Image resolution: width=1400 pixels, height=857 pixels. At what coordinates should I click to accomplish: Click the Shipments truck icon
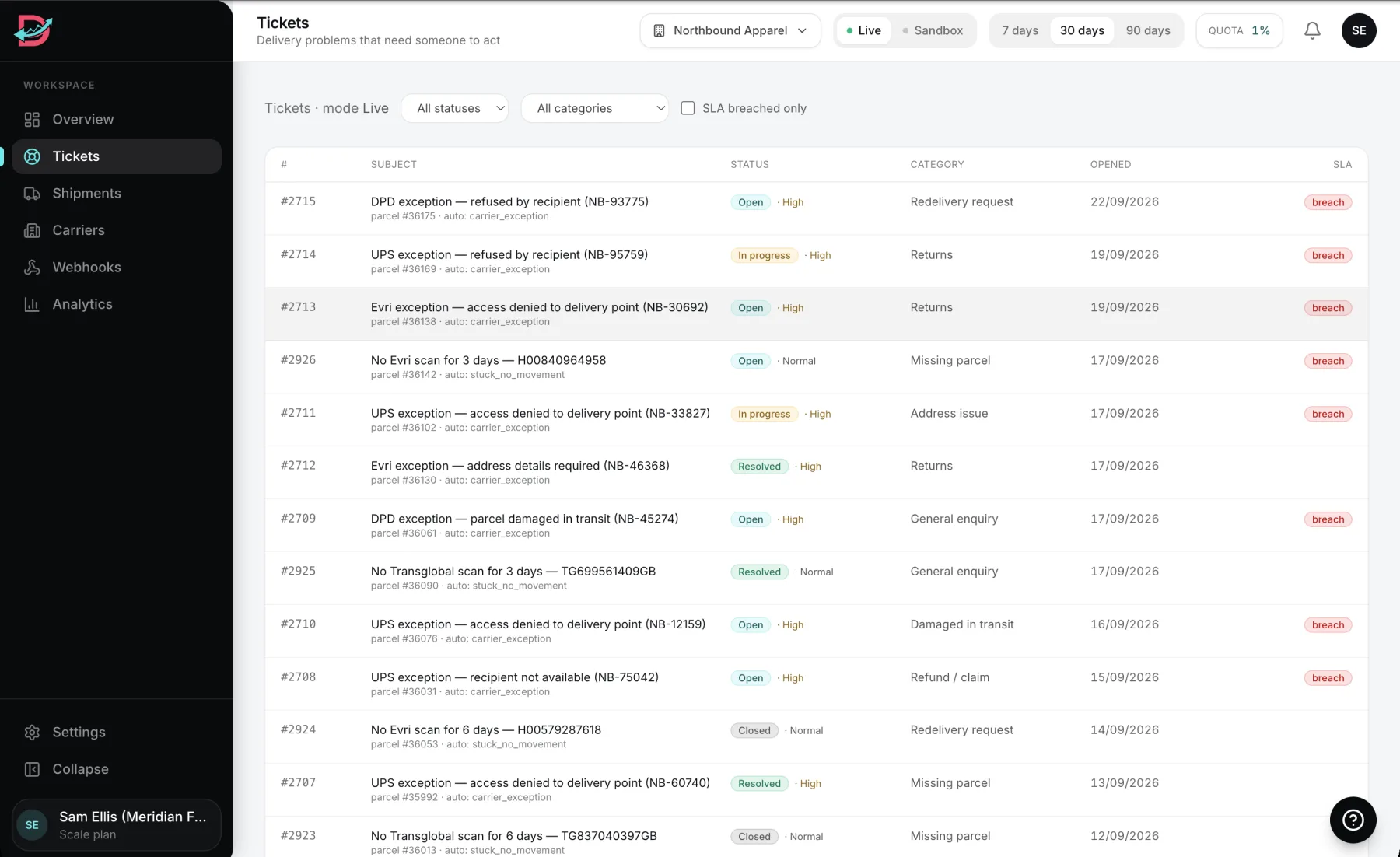tap(32, 194)
